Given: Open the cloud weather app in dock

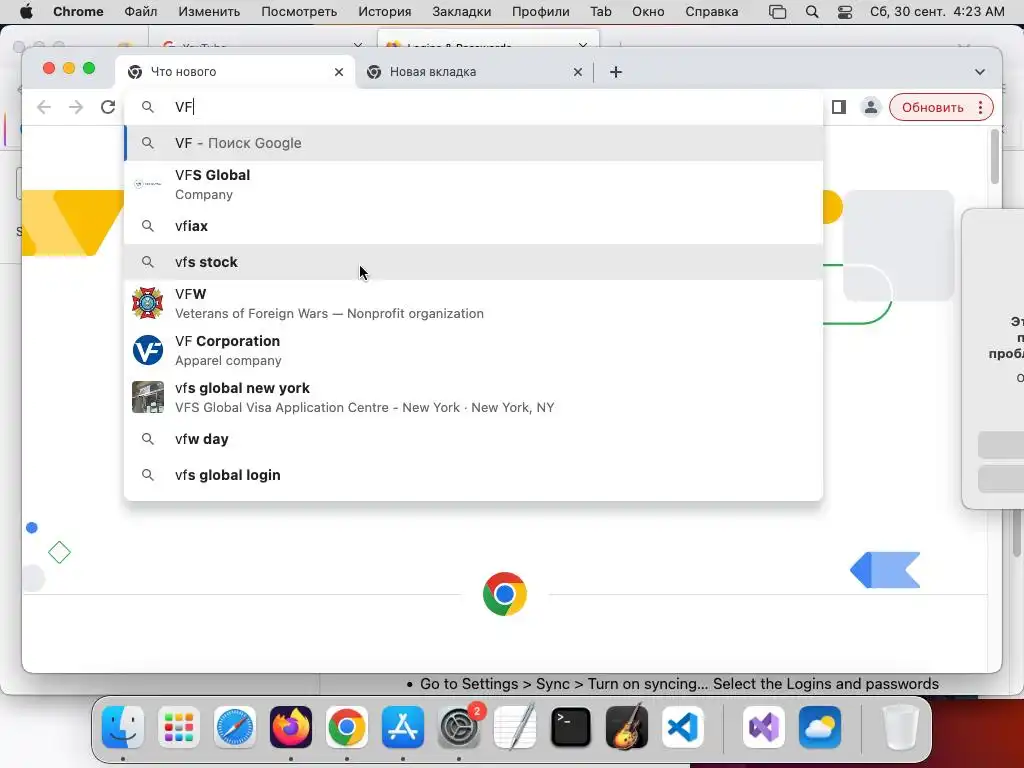Looking at the screenshot, I should [x=820, y=727].
